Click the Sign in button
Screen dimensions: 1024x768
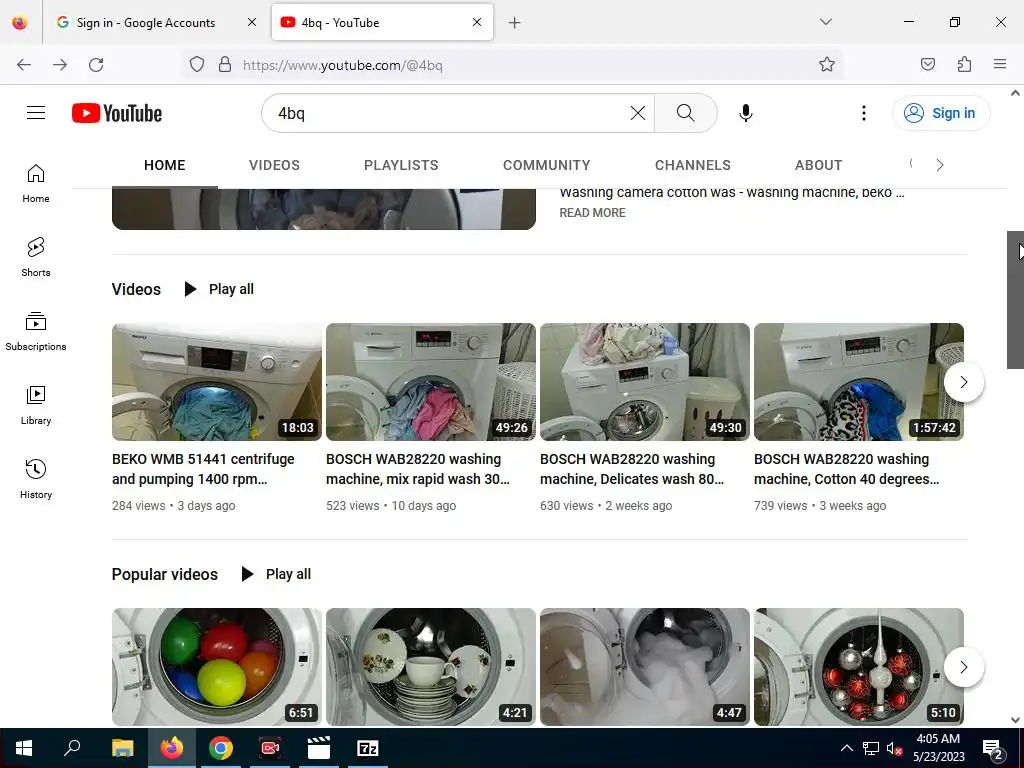point(941,113)
